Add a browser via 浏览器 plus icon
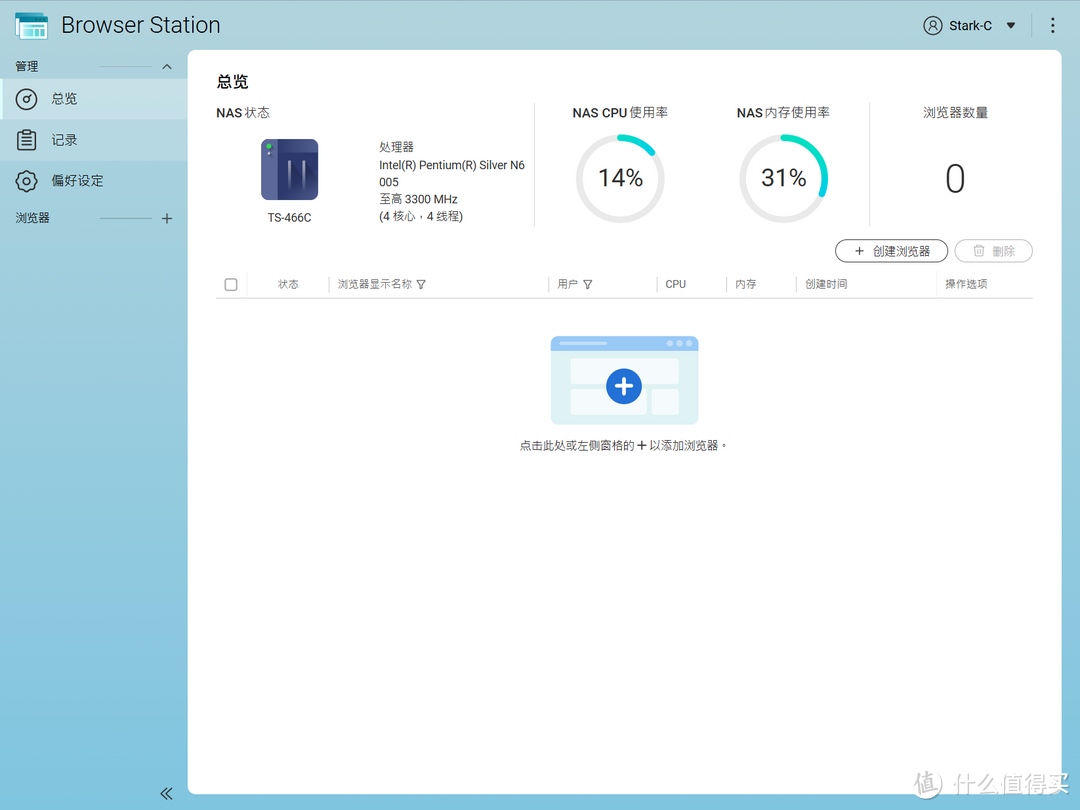 point(167,217)
